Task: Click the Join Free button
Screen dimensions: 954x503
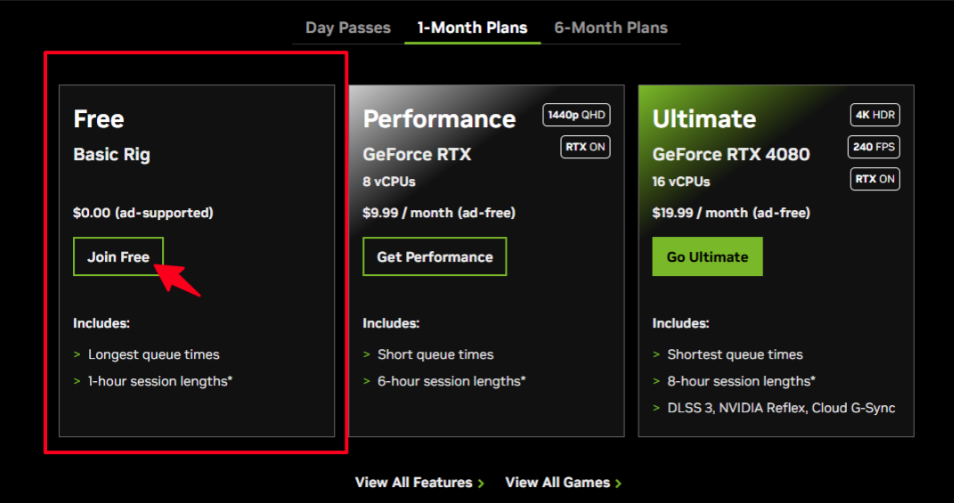Action: pyautogui.click(x=118, y=257)
